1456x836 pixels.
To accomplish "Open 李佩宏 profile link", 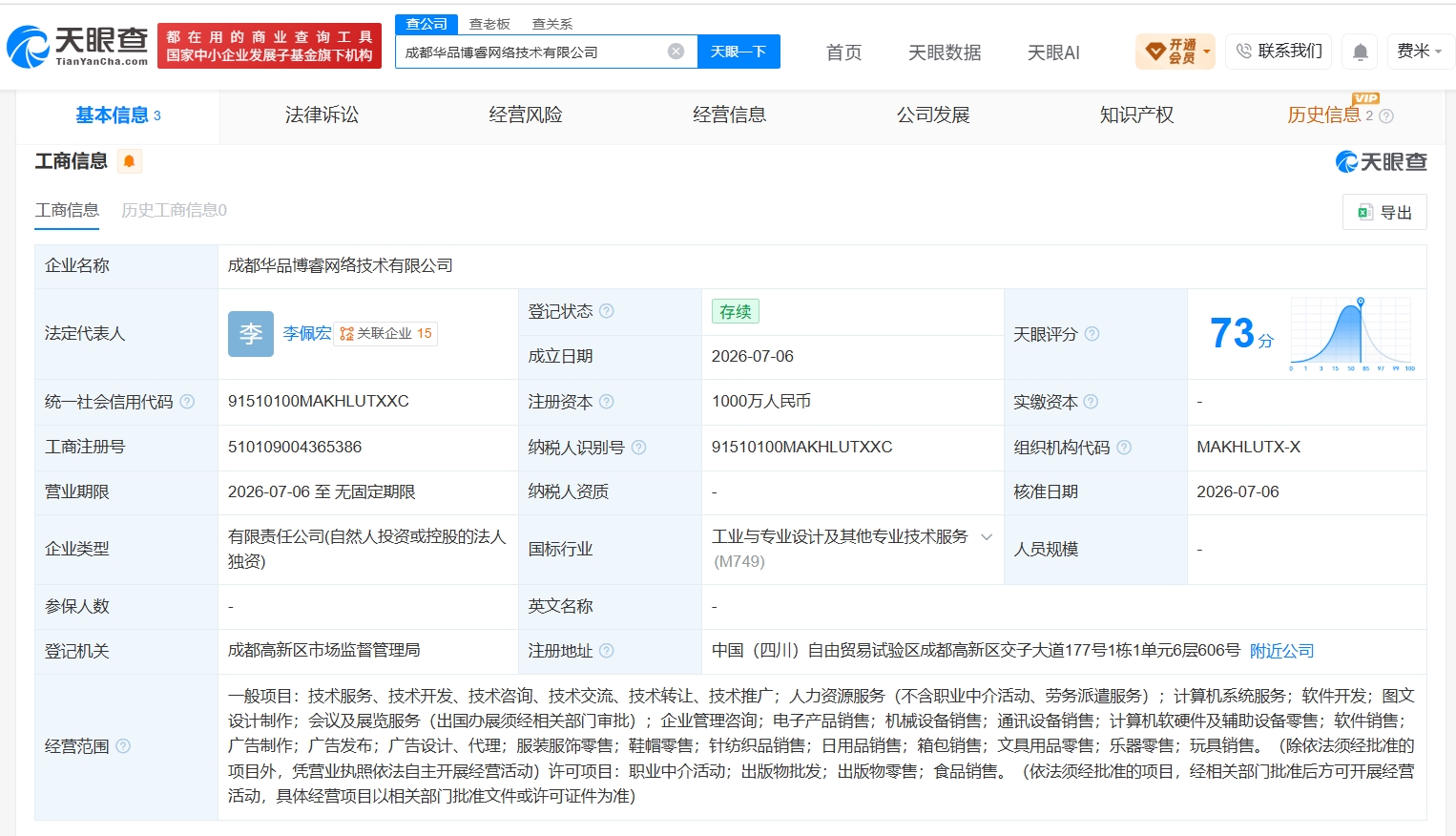I will (307, 333).
